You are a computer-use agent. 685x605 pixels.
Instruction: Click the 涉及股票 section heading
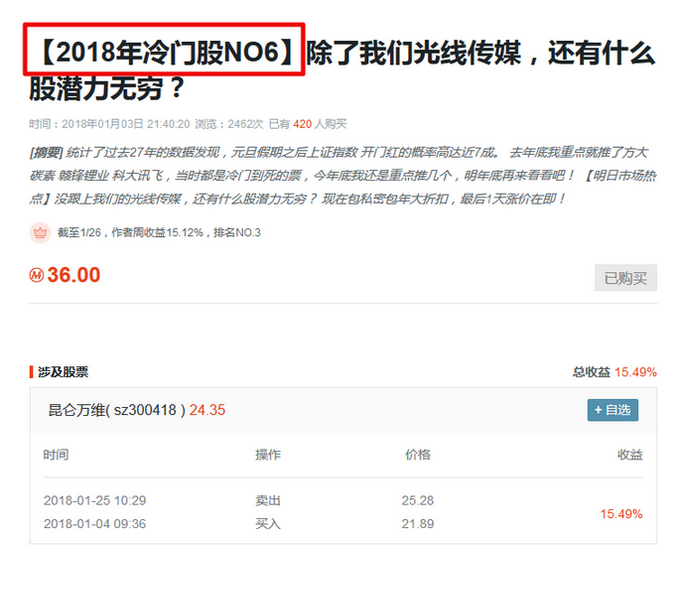(x=63, y=372)
